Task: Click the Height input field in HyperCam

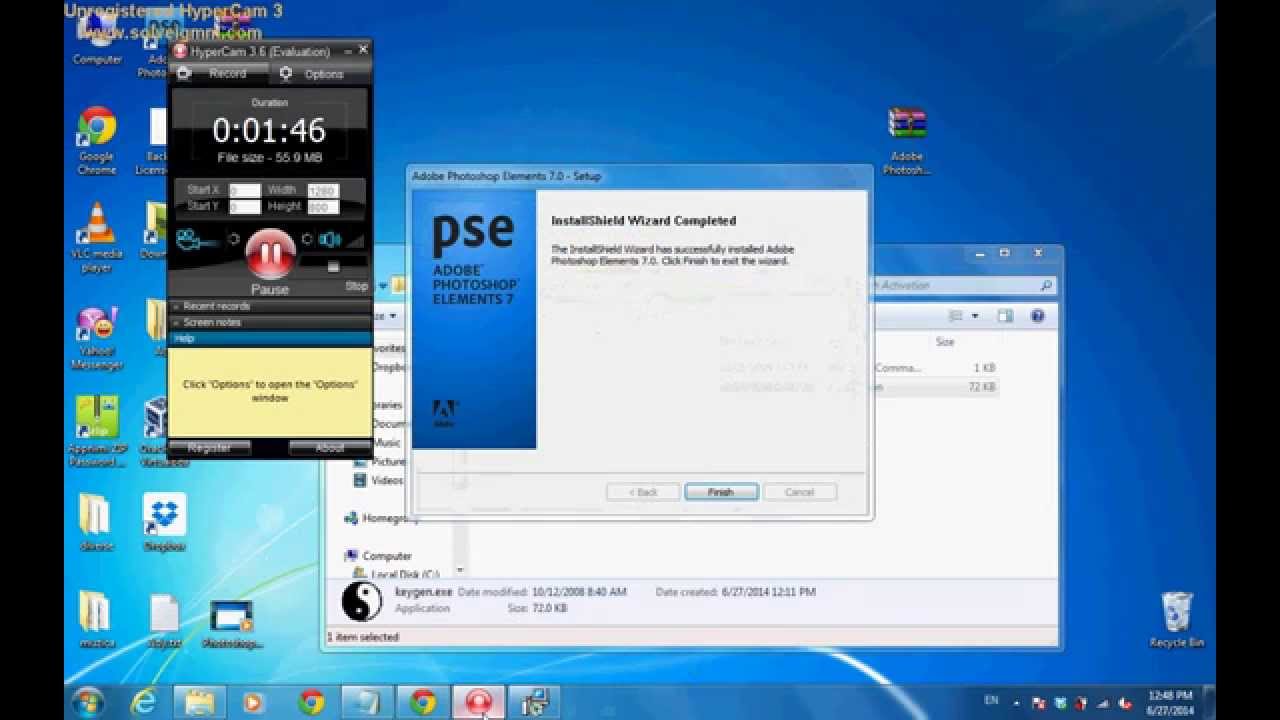Action: [323, 207]
